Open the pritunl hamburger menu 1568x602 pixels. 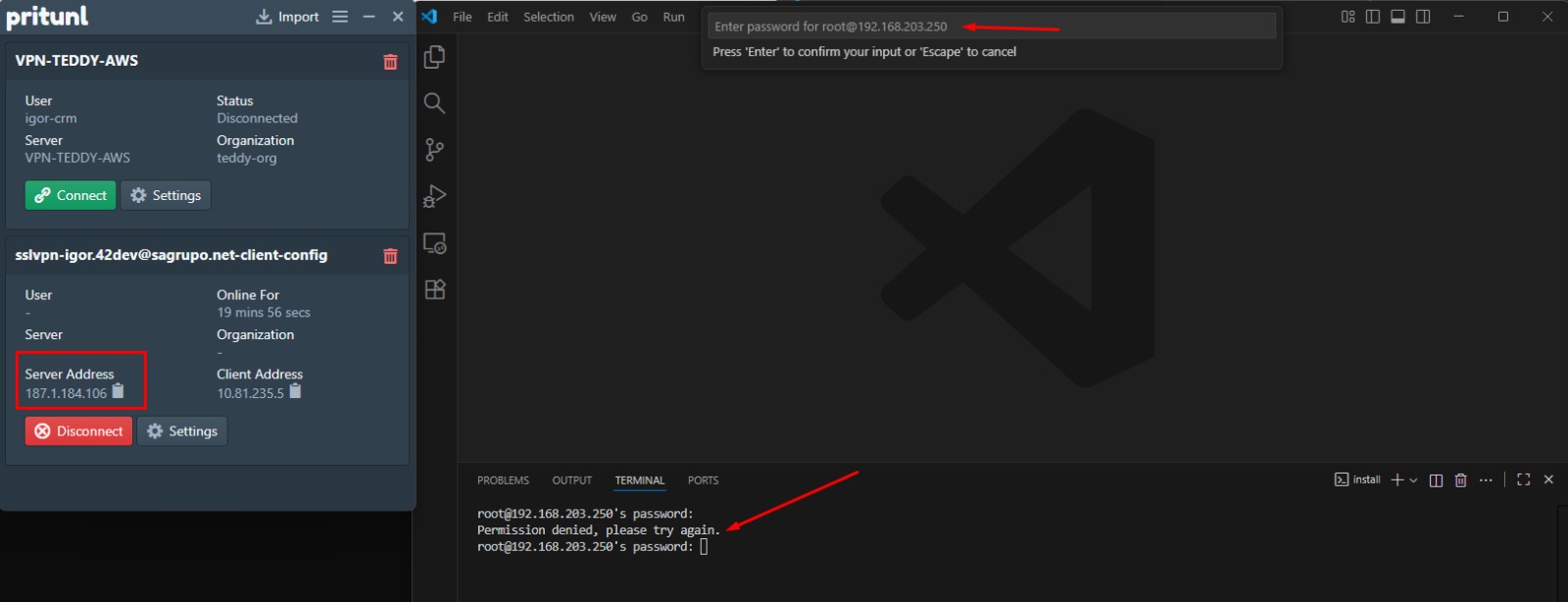(x=340, y=17)
